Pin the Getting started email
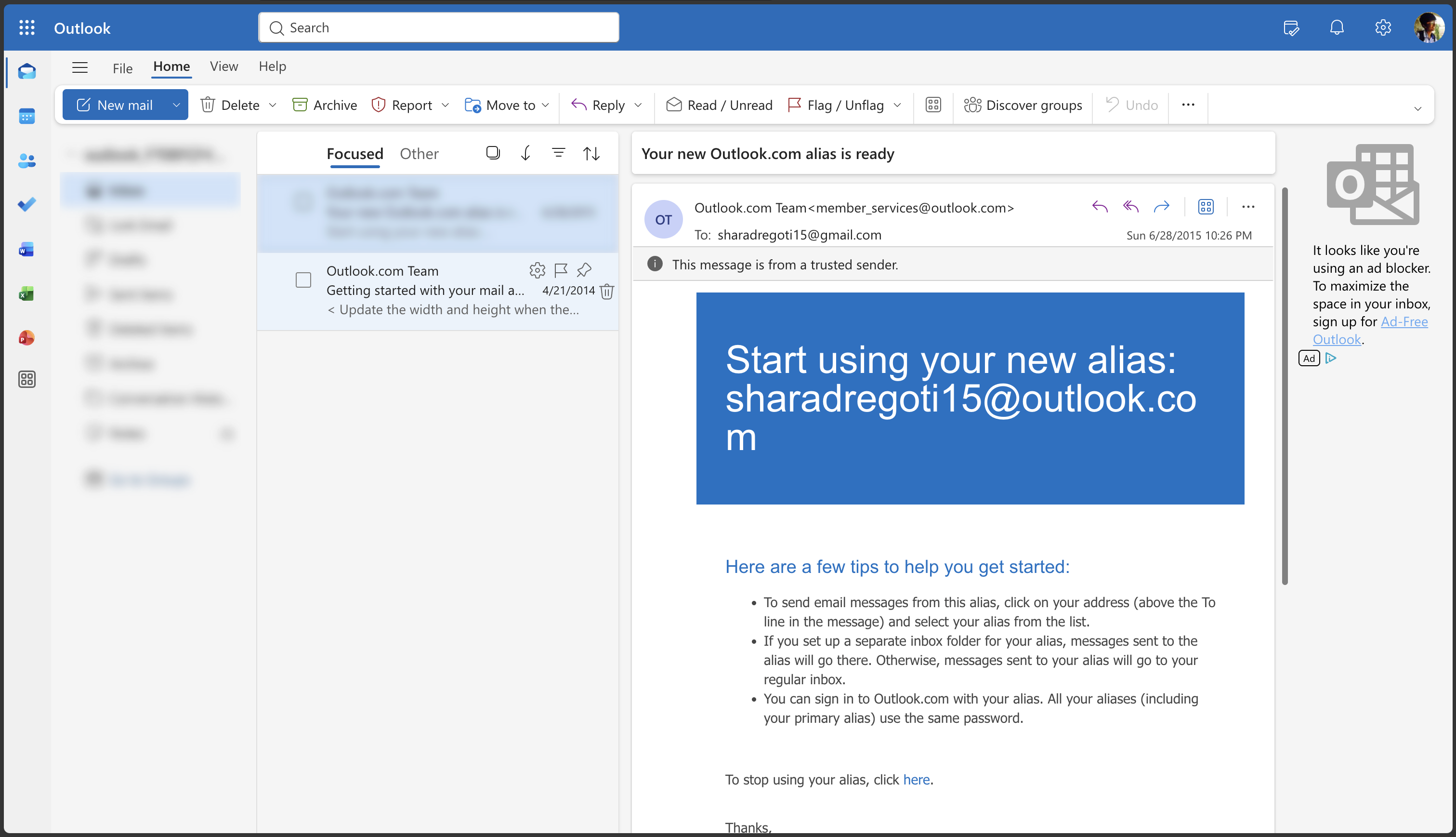Screen dimensions: 1456x837 [584, 270]
